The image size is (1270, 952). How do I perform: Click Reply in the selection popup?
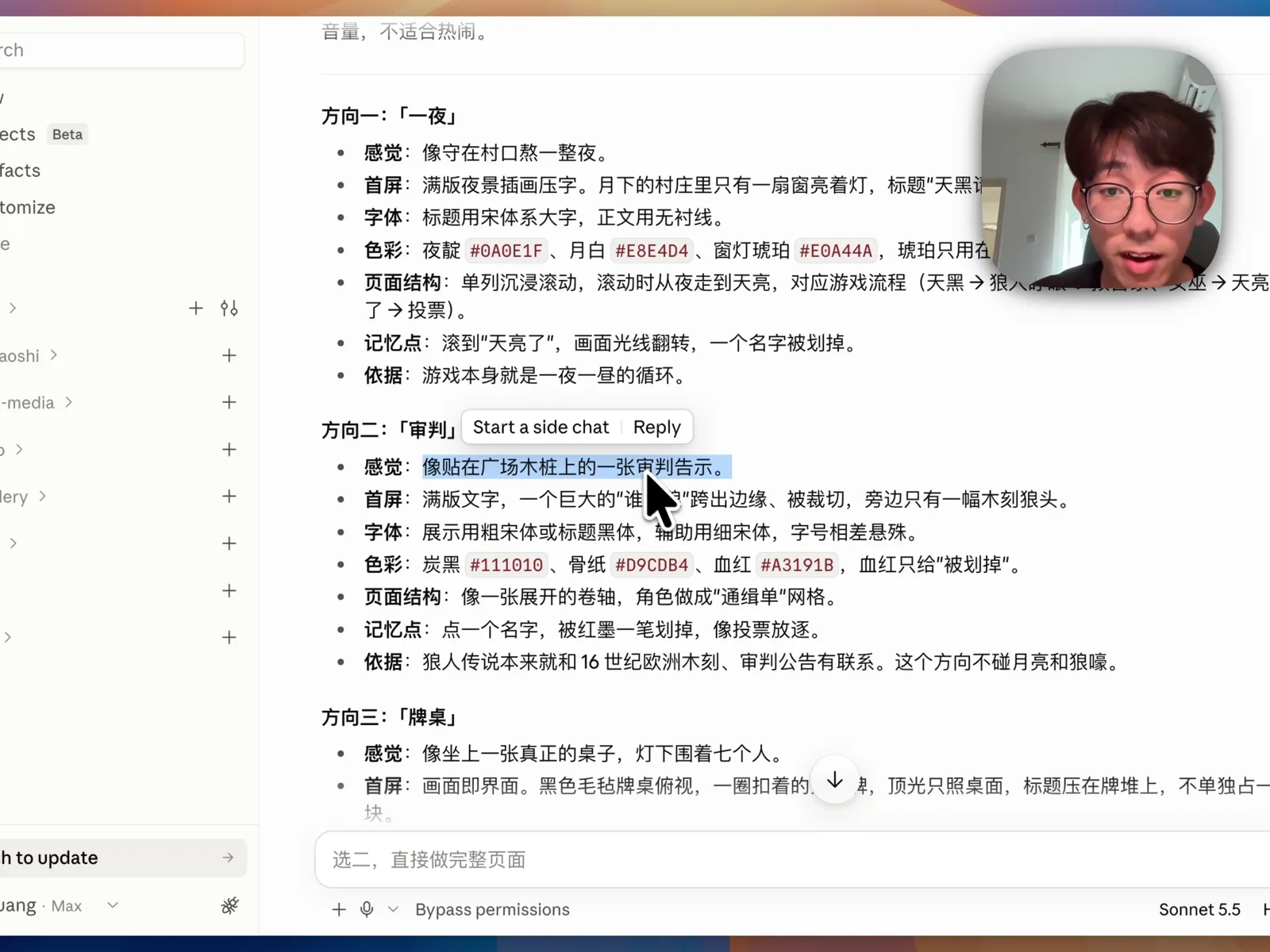pyautogui.click(x=656, y=427)
